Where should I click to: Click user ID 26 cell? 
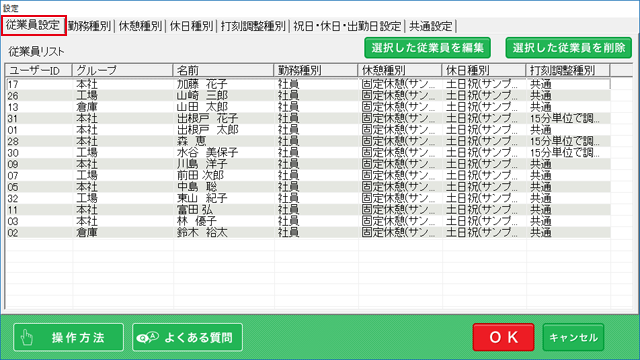[40, 96]
